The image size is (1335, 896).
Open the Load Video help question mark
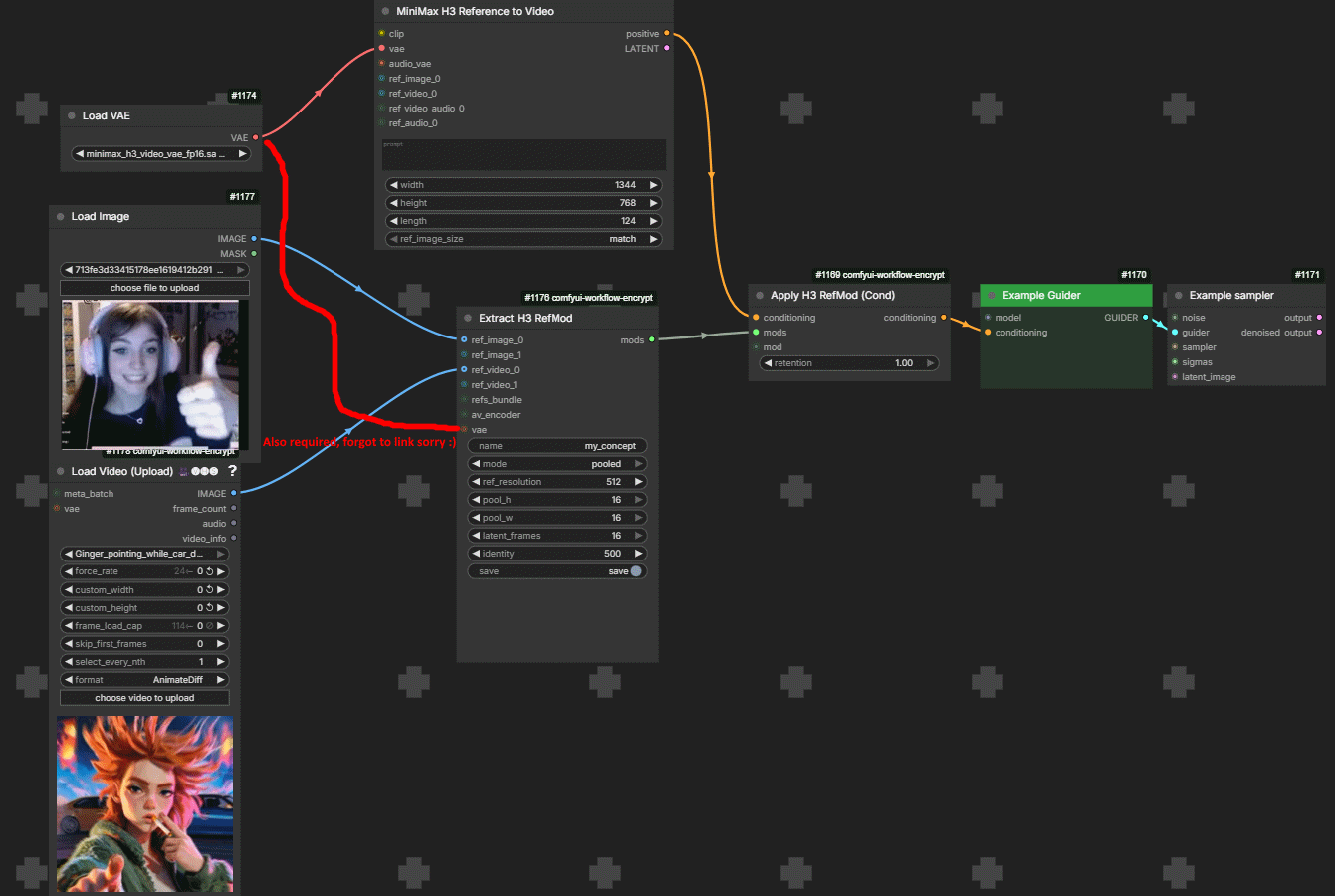[x=232, y=471]
